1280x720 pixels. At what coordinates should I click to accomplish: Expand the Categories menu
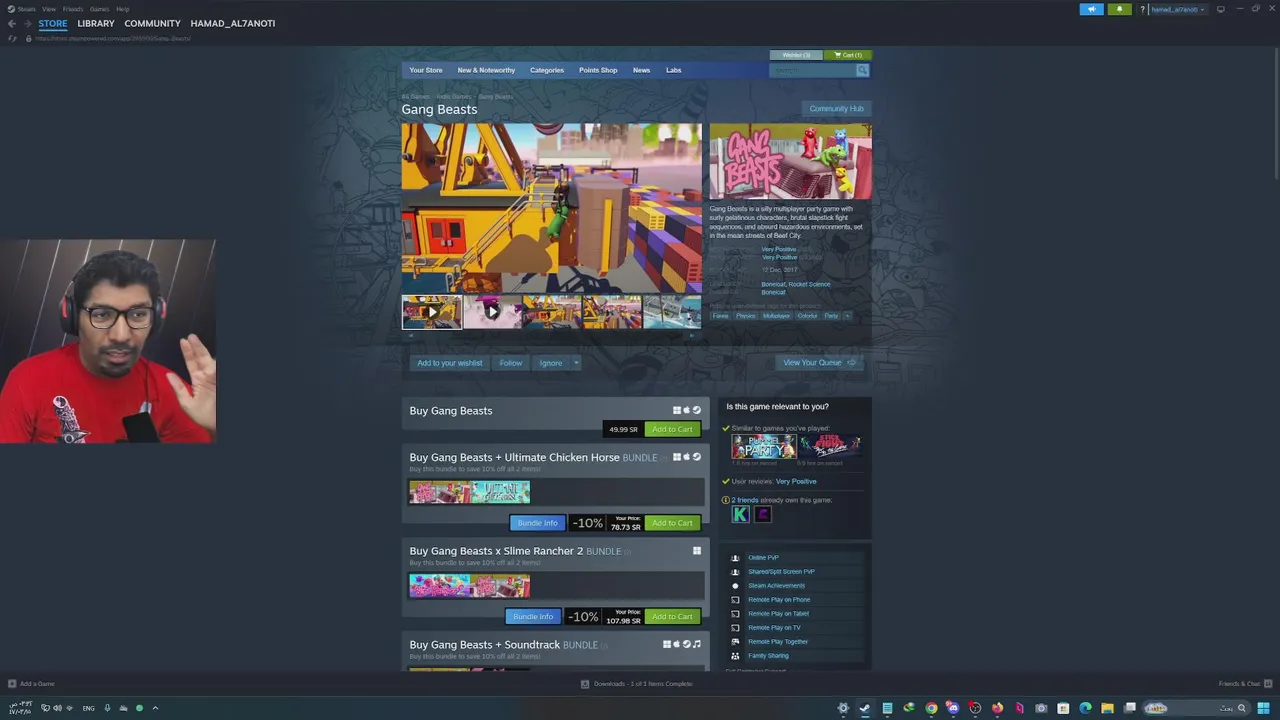tap(547, 70)
